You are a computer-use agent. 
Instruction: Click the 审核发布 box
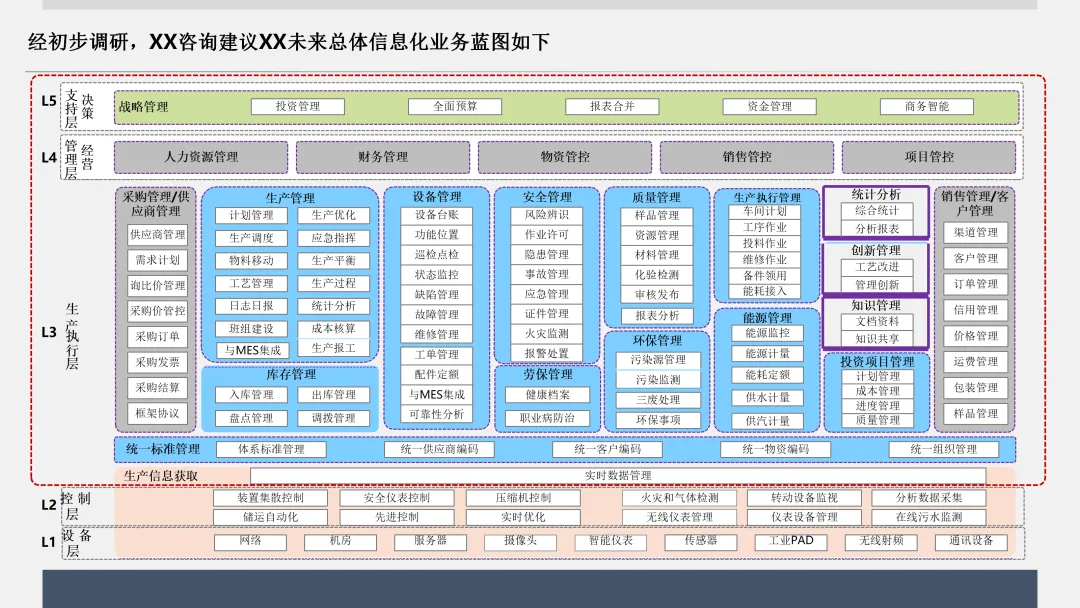point(657,295)
